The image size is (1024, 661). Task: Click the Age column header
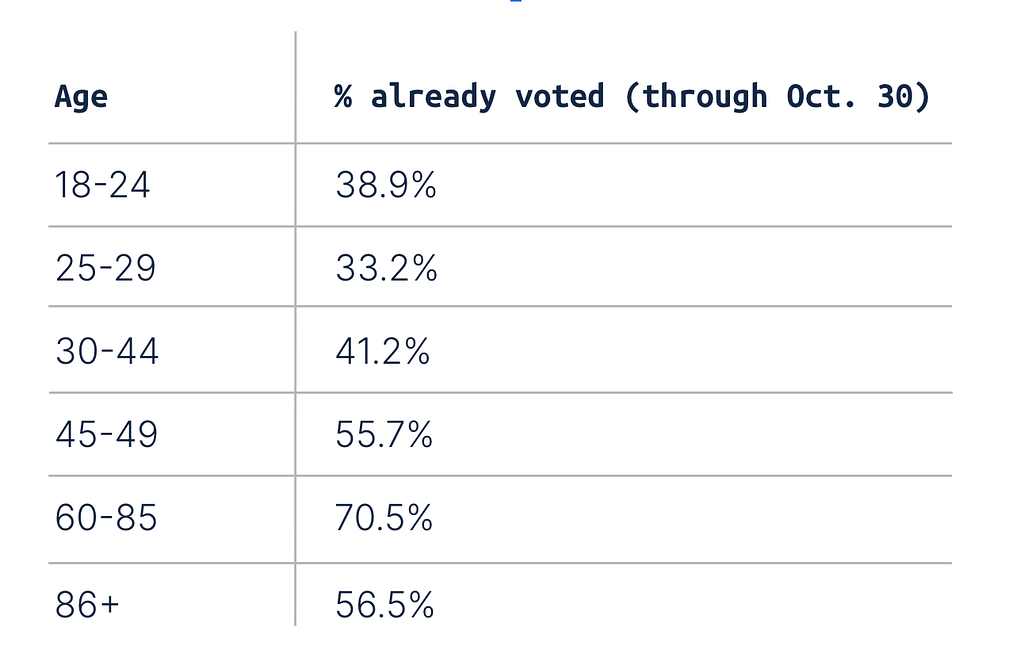[81, 97]
